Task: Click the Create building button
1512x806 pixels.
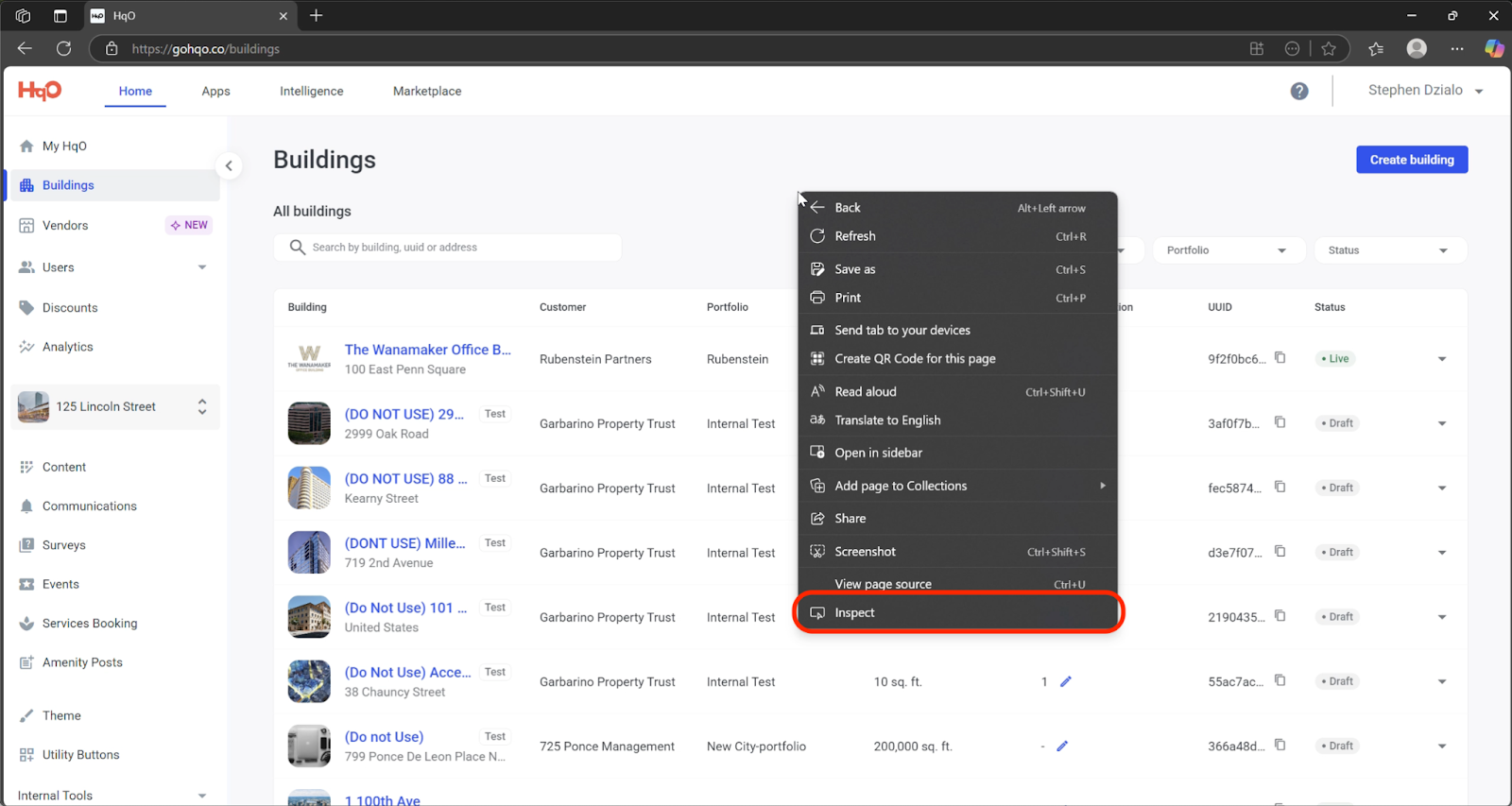Action: tap(1411, 160)
